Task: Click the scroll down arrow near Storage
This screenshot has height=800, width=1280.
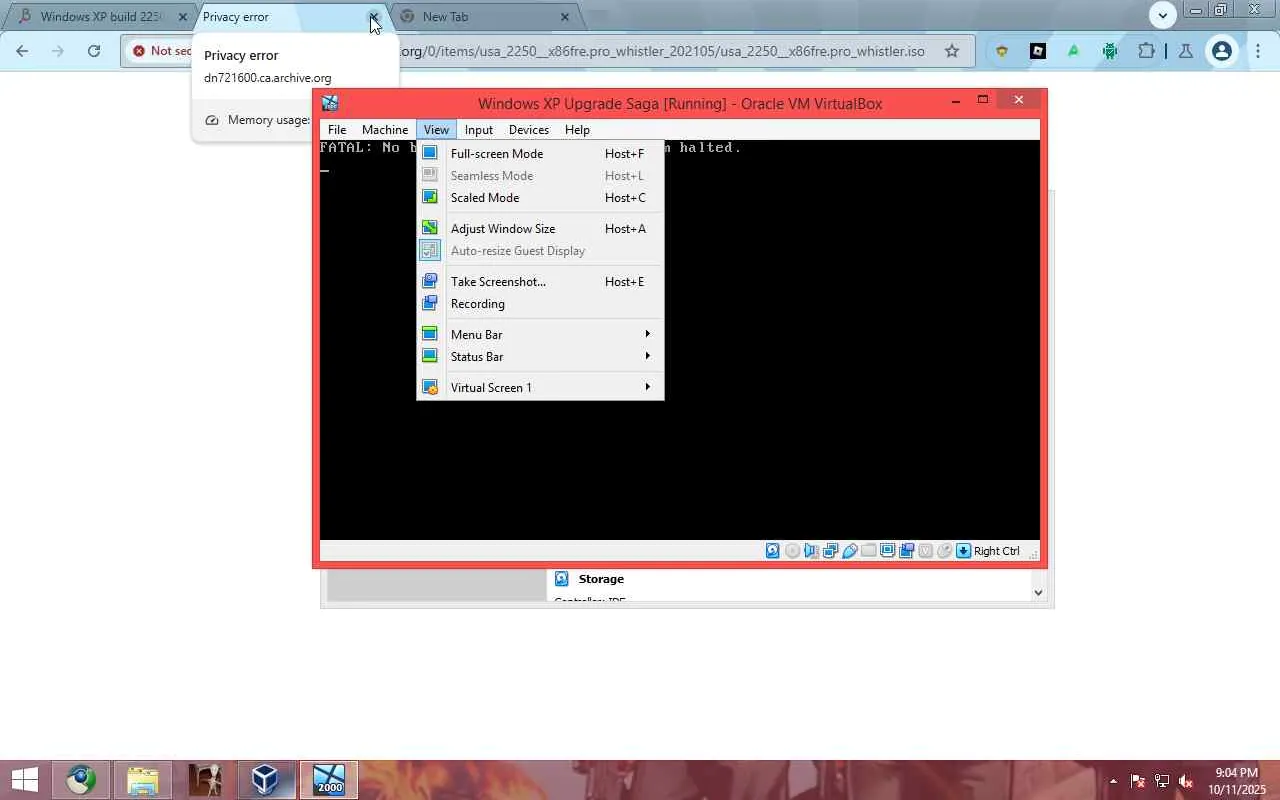Action: [x=1038, y=592]
